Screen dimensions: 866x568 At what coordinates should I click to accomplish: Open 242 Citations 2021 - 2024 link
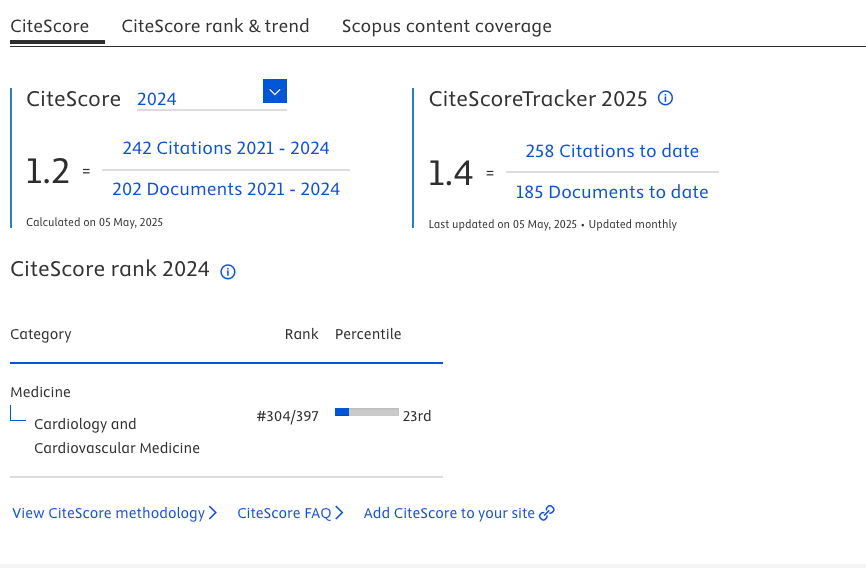click(226, 148)
